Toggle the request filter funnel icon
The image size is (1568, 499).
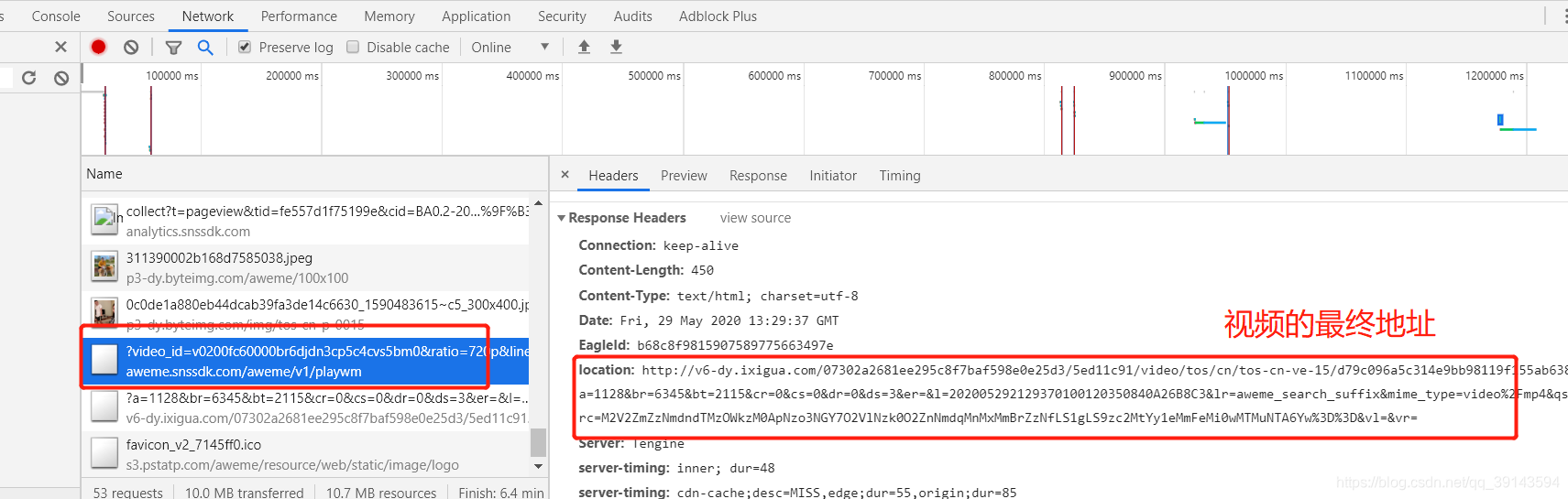click(x=173, y=48)
